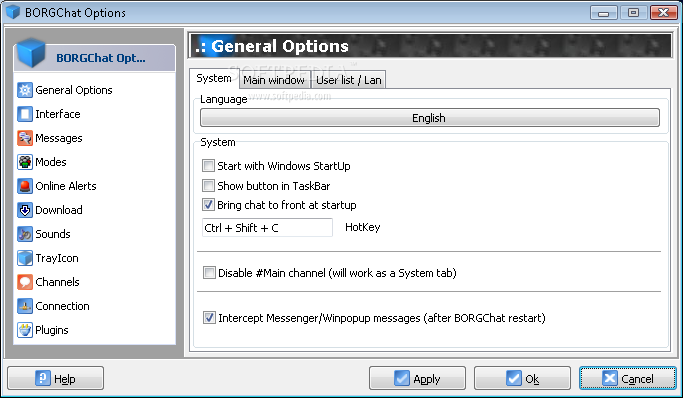This screenshot has height=398, width=683.
Task: Check Disable #Main channel option
Action: tap(209, 273)
